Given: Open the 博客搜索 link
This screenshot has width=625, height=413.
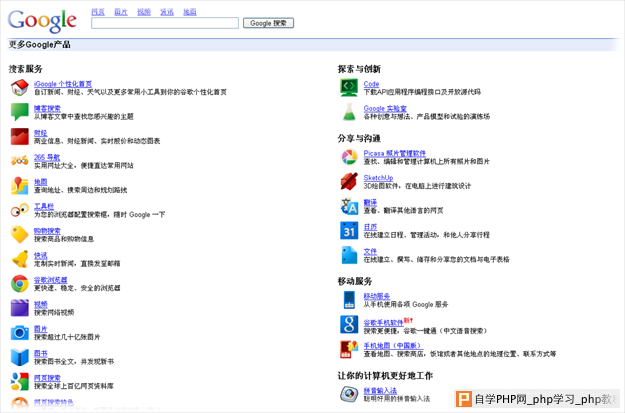Looking at the screenshot, I should pos(47,108).
